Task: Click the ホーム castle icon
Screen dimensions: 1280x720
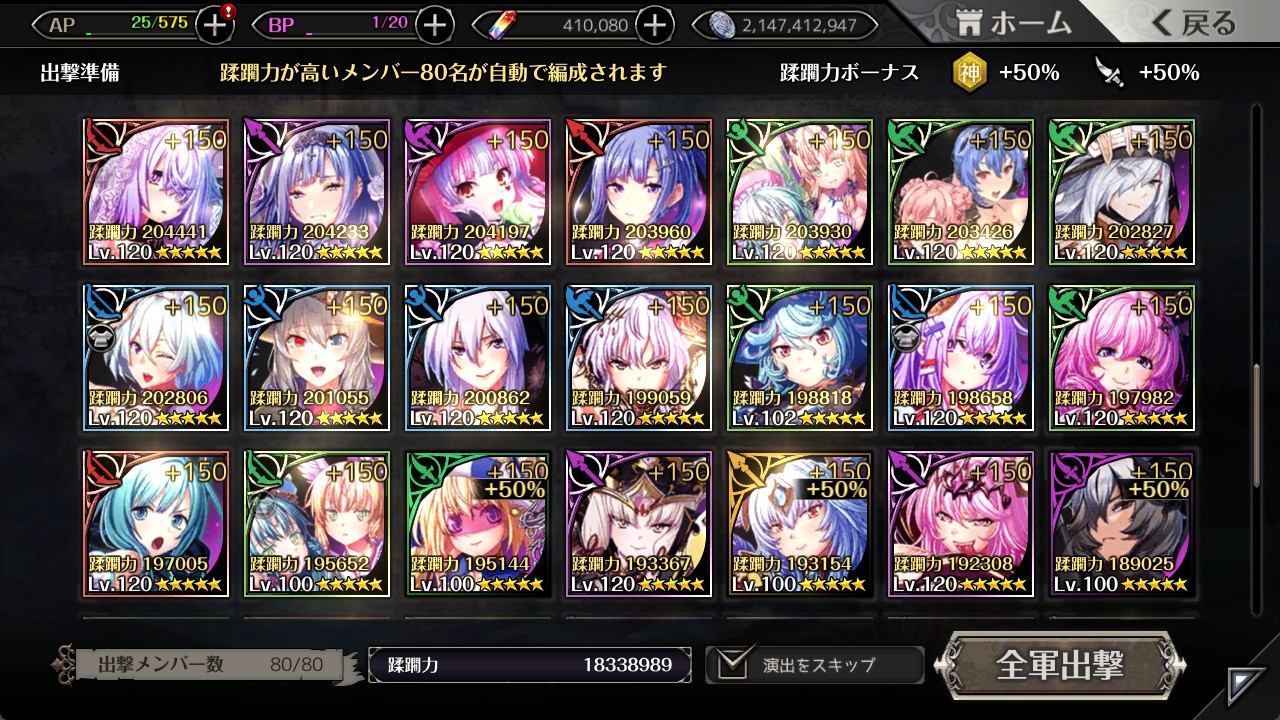Action: click(x=970, y=24)
